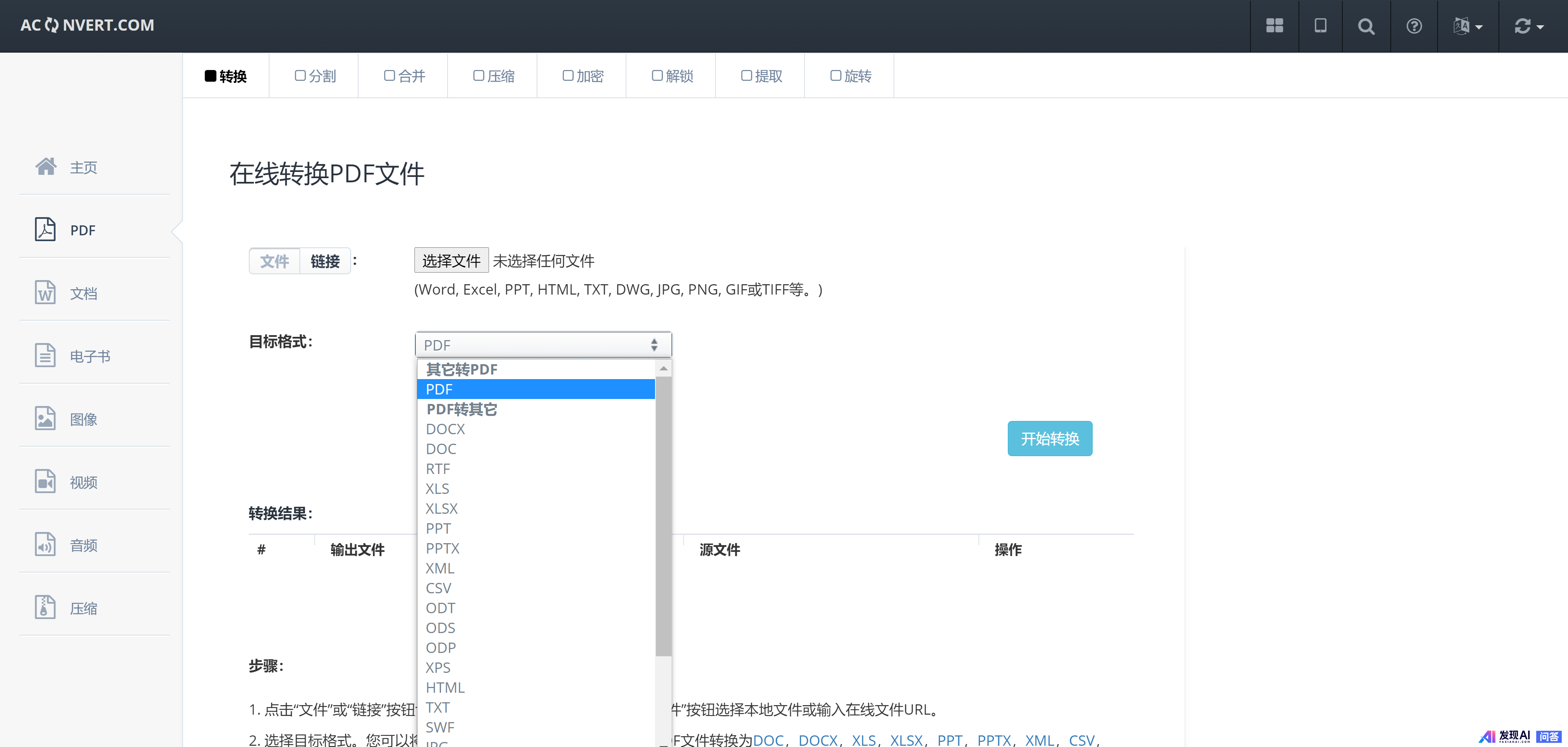This screenshot has width=1568, height=747.
Task: Click the tablet device icon in header
Action: pyautogui.click(x=1320, y=26)
